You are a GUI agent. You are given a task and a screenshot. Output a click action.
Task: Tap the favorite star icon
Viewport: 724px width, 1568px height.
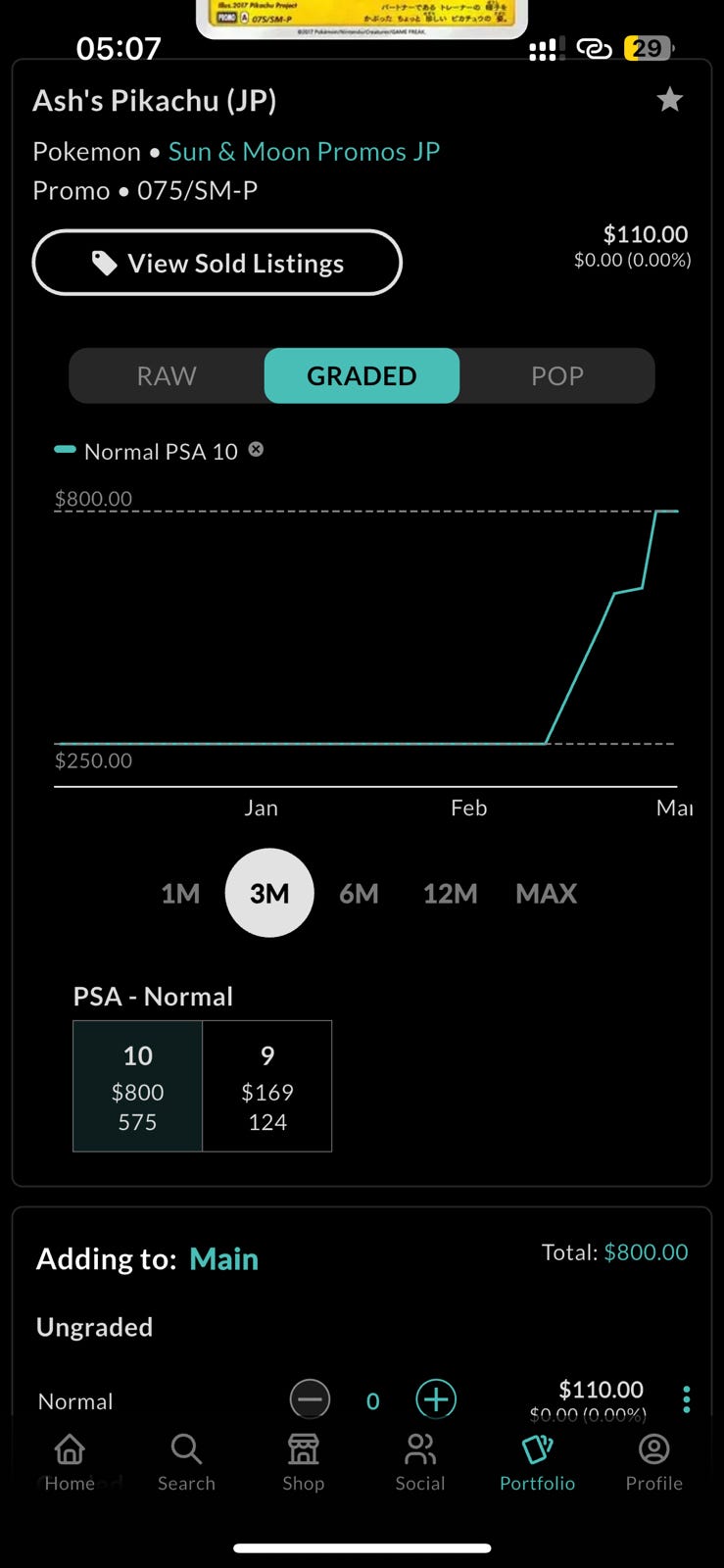669,99
